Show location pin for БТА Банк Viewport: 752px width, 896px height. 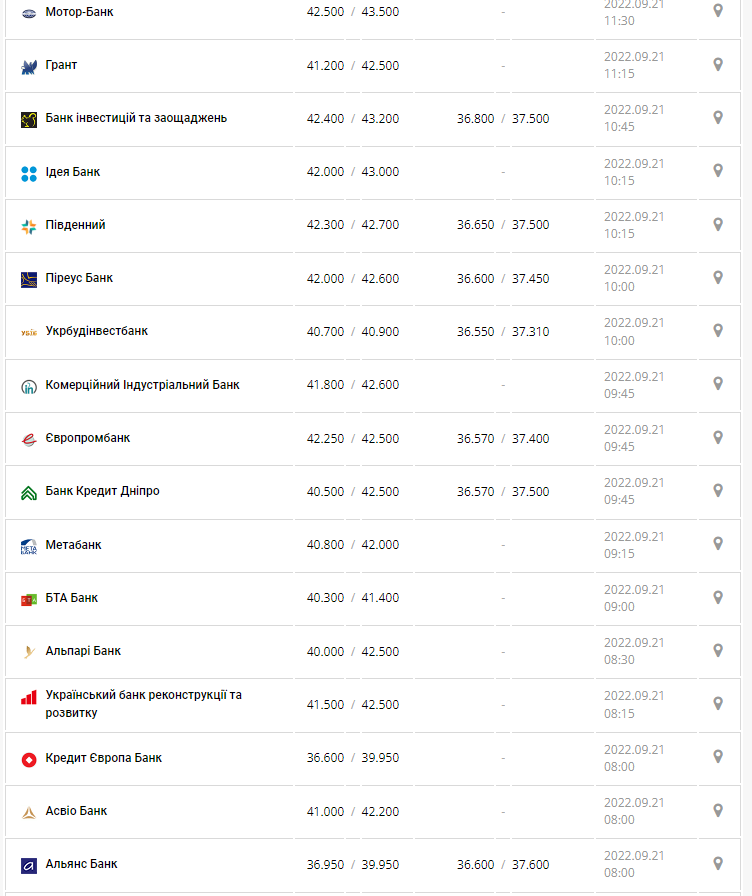coord(717,597)
